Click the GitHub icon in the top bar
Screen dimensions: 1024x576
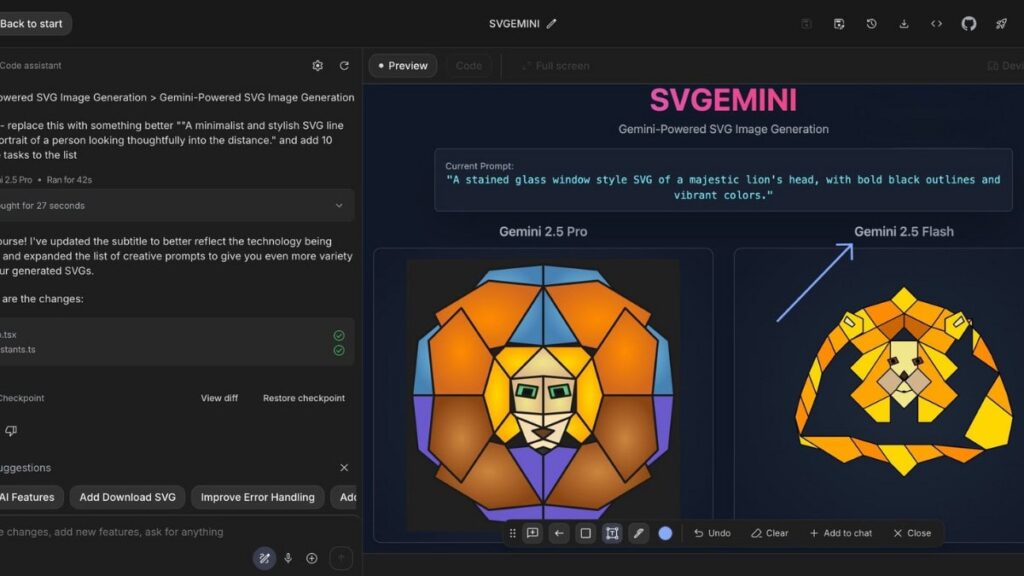tap(970, 23)
